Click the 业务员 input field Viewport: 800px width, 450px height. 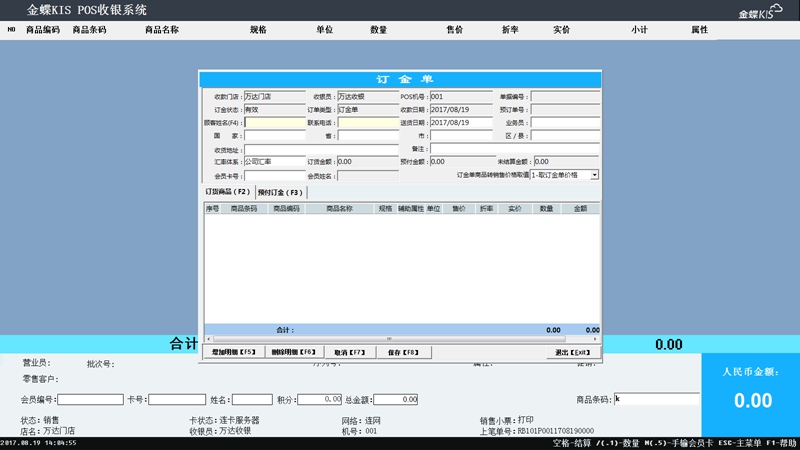pyautogui.click(x=564, y=123)
